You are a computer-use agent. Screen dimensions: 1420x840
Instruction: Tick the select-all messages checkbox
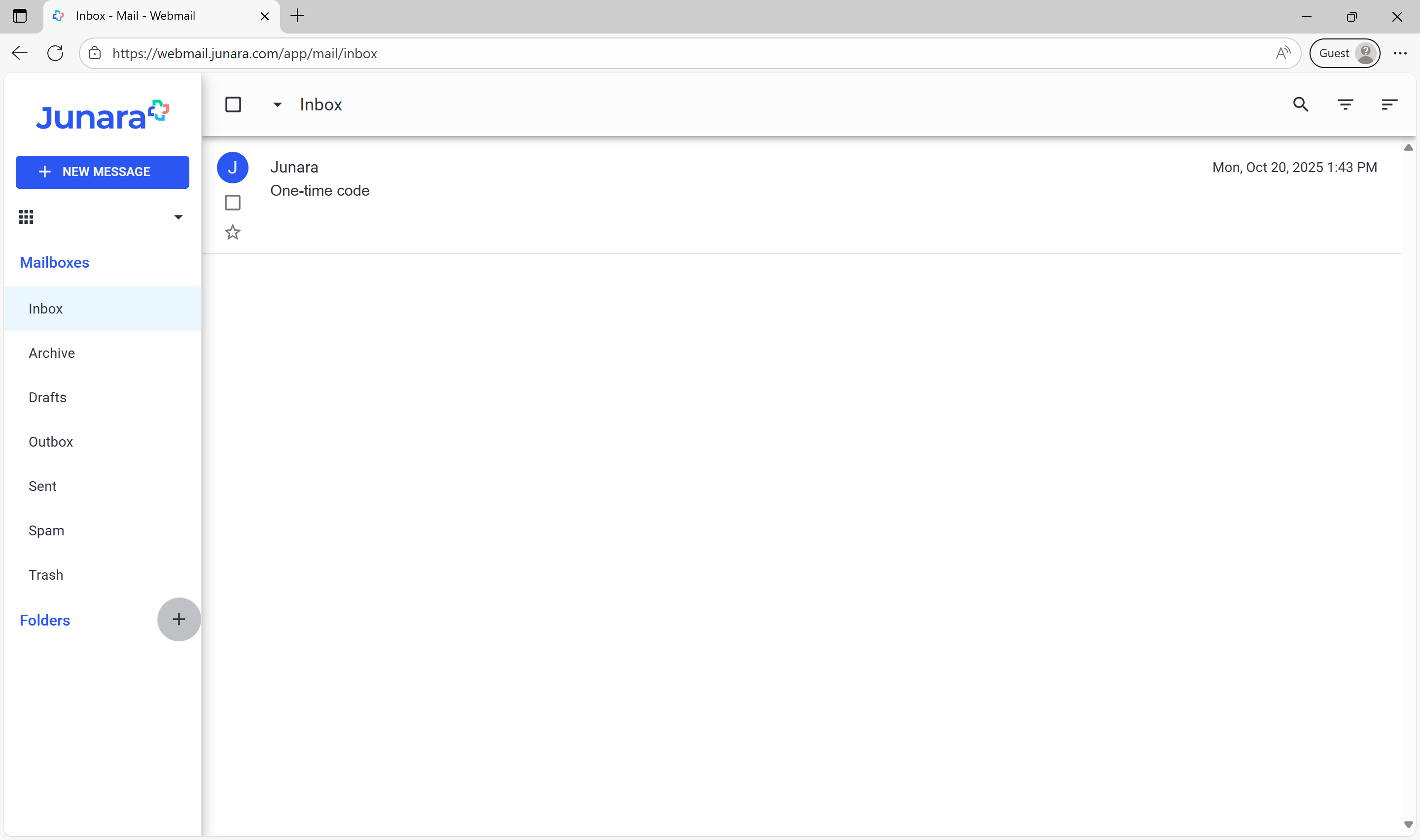(233, 105)
